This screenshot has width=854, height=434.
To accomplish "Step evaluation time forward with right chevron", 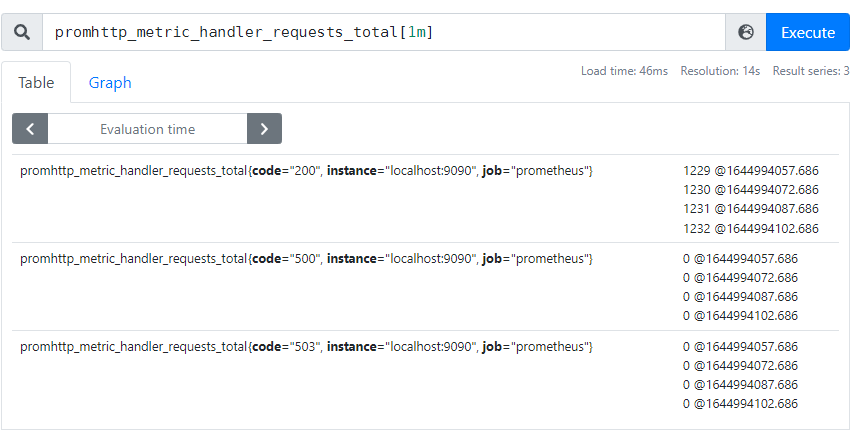I will [264, 129].
